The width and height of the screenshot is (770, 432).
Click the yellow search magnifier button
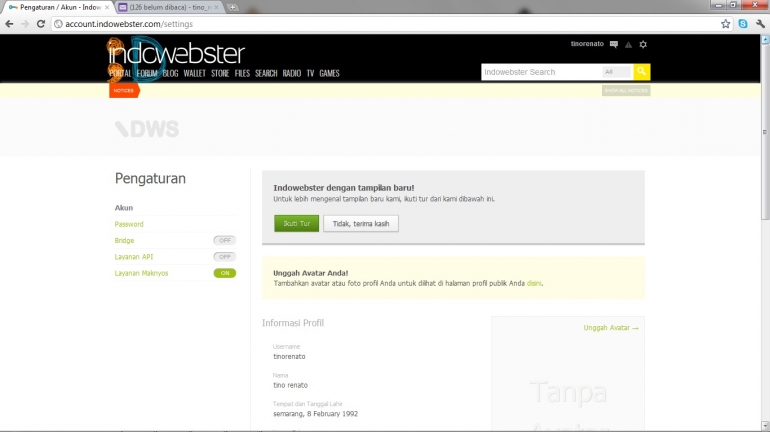tap(642, 72)
